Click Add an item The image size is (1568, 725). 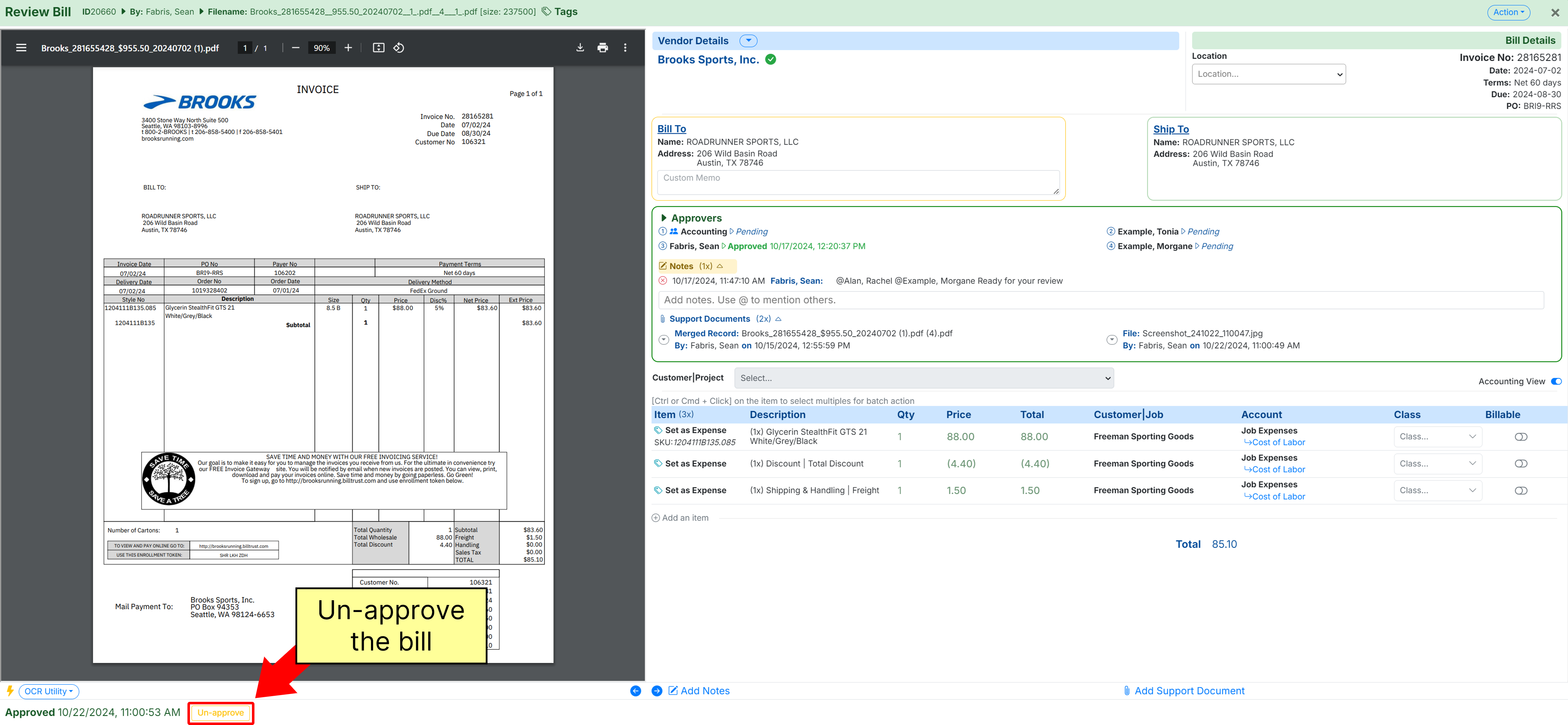click(680, 518)
